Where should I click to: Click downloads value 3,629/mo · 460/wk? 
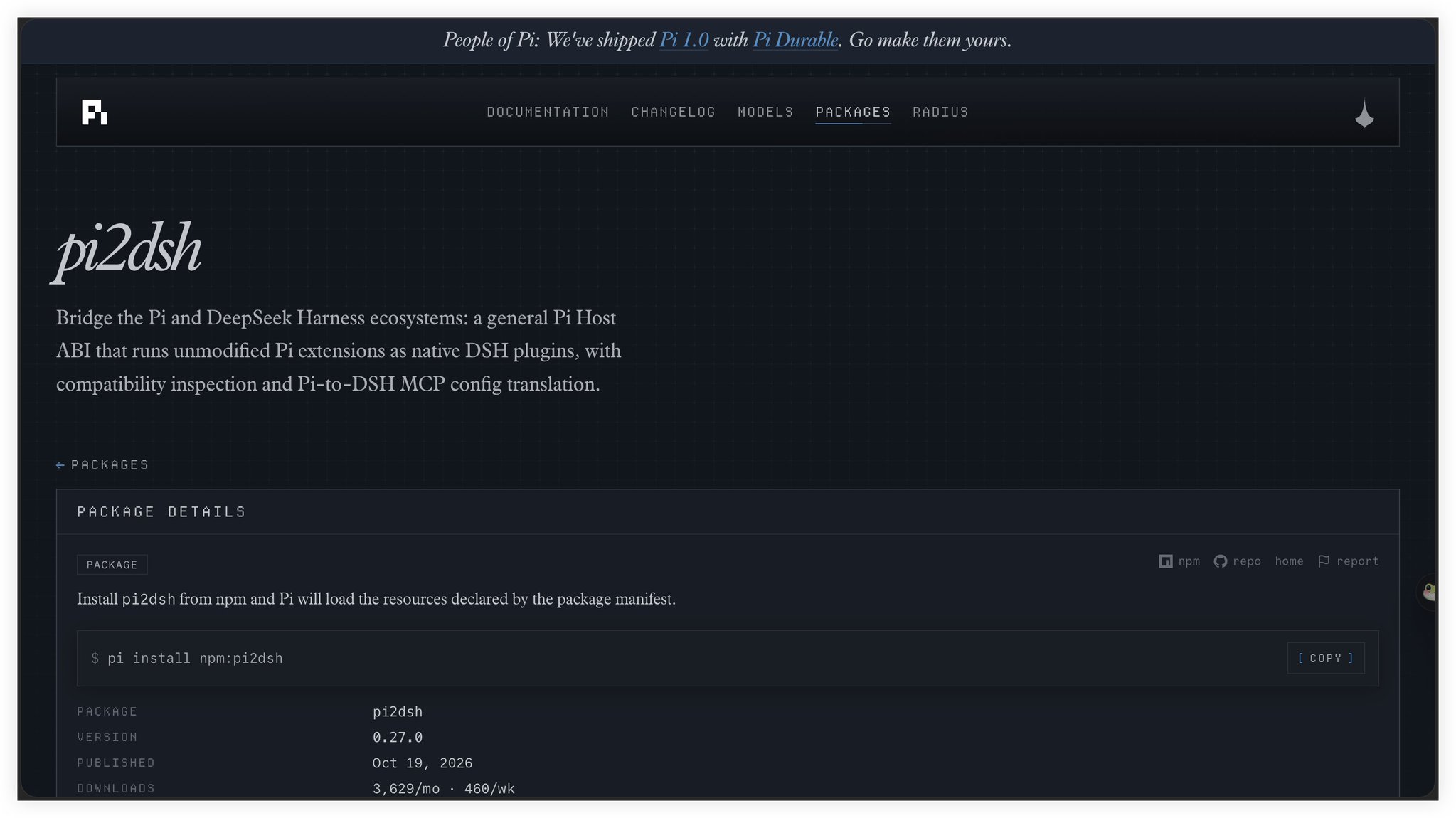[x=444, y=789]
